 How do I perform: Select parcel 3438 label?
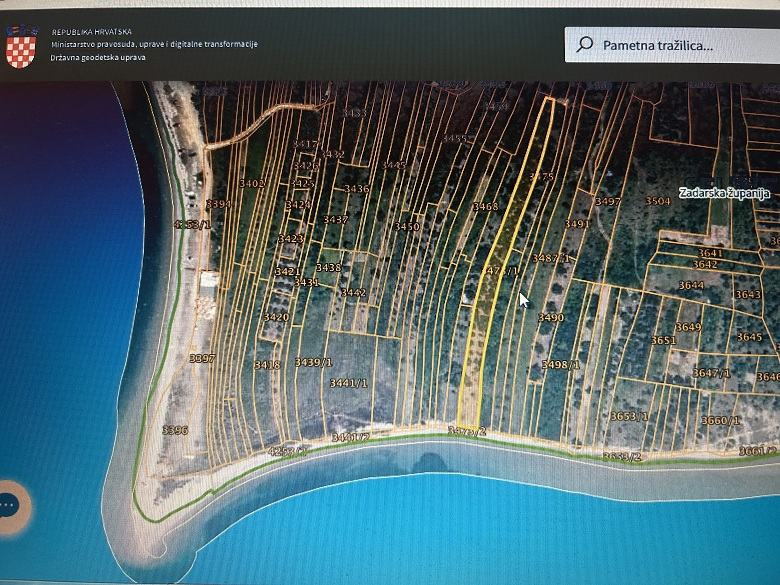pos(328,267)
